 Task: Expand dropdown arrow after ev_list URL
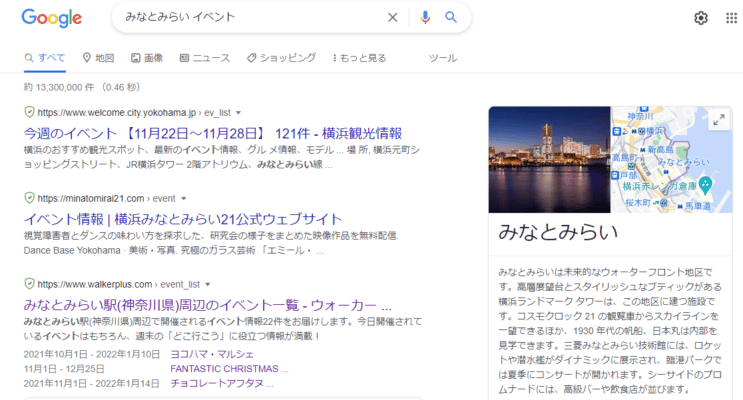point(238,113)
